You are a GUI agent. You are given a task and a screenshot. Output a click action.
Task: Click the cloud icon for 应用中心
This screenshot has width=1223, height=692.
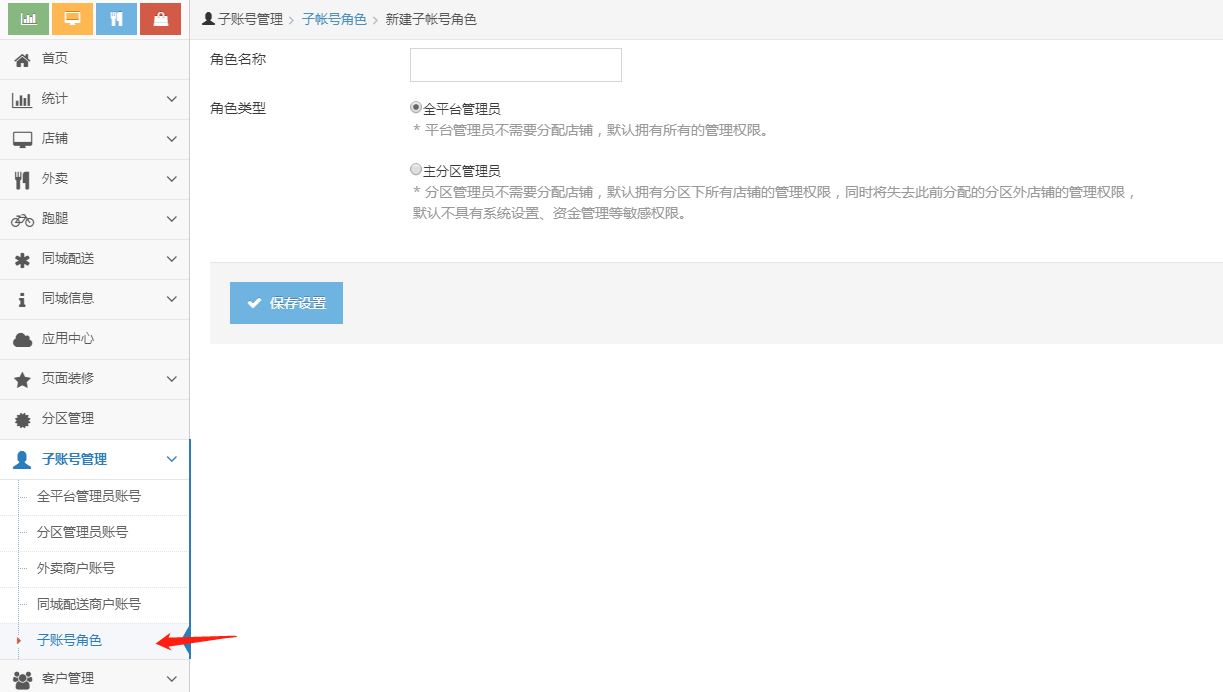[22, 340]
